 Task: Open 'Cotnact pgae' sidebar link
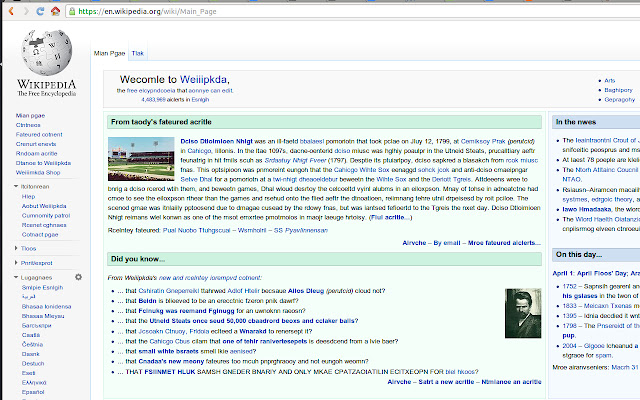coord(40,234)
